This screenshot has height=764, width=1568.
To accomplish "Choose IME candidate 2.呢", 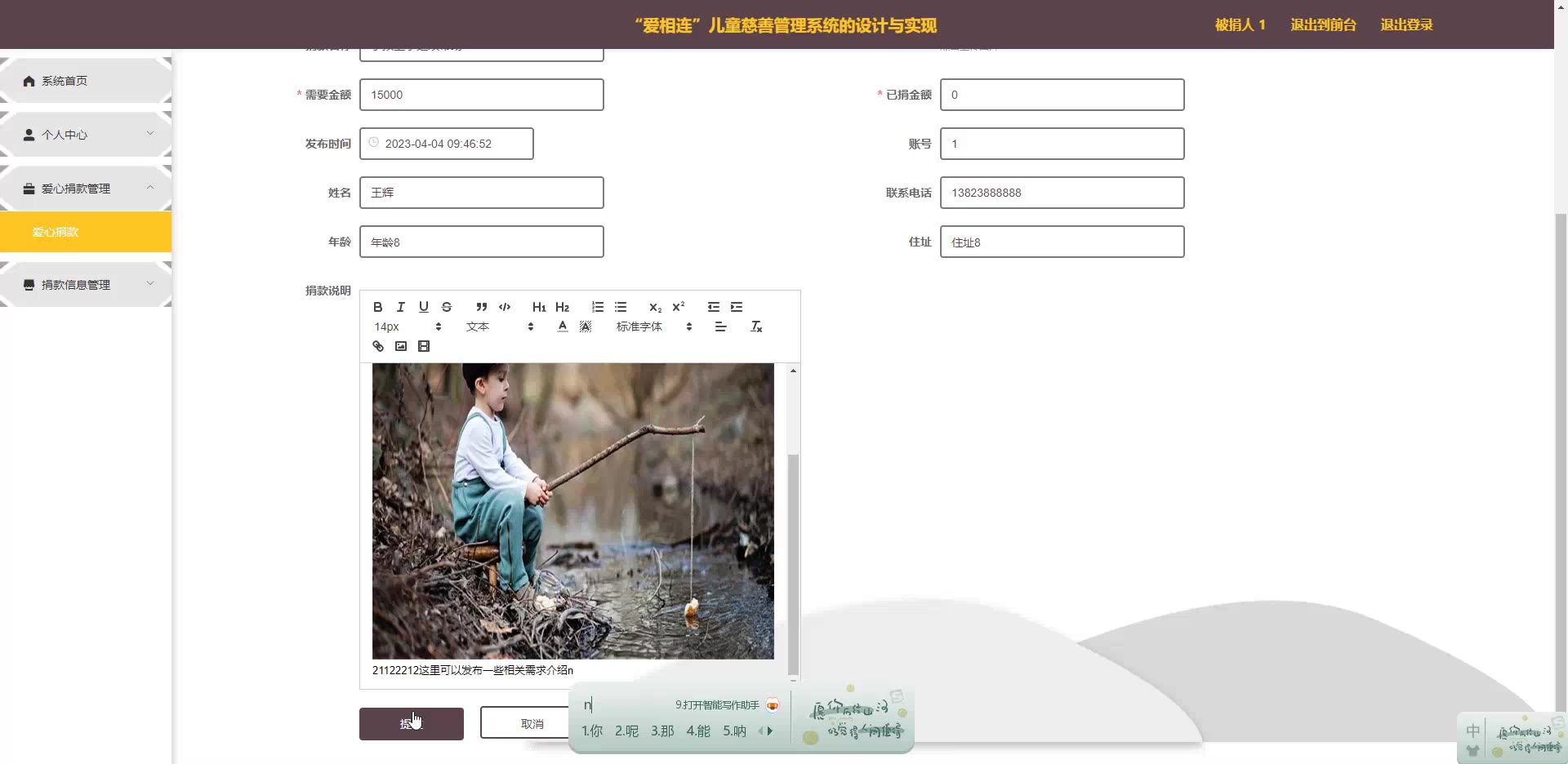I will pyautogui.click(x=626, y=731).
